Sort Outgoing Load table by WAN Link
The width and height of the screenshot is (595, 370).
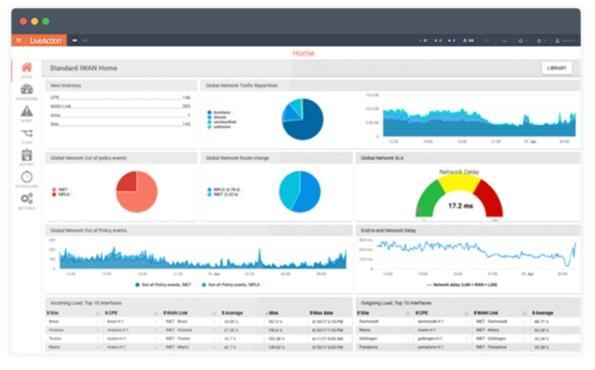tap(486, 313)
